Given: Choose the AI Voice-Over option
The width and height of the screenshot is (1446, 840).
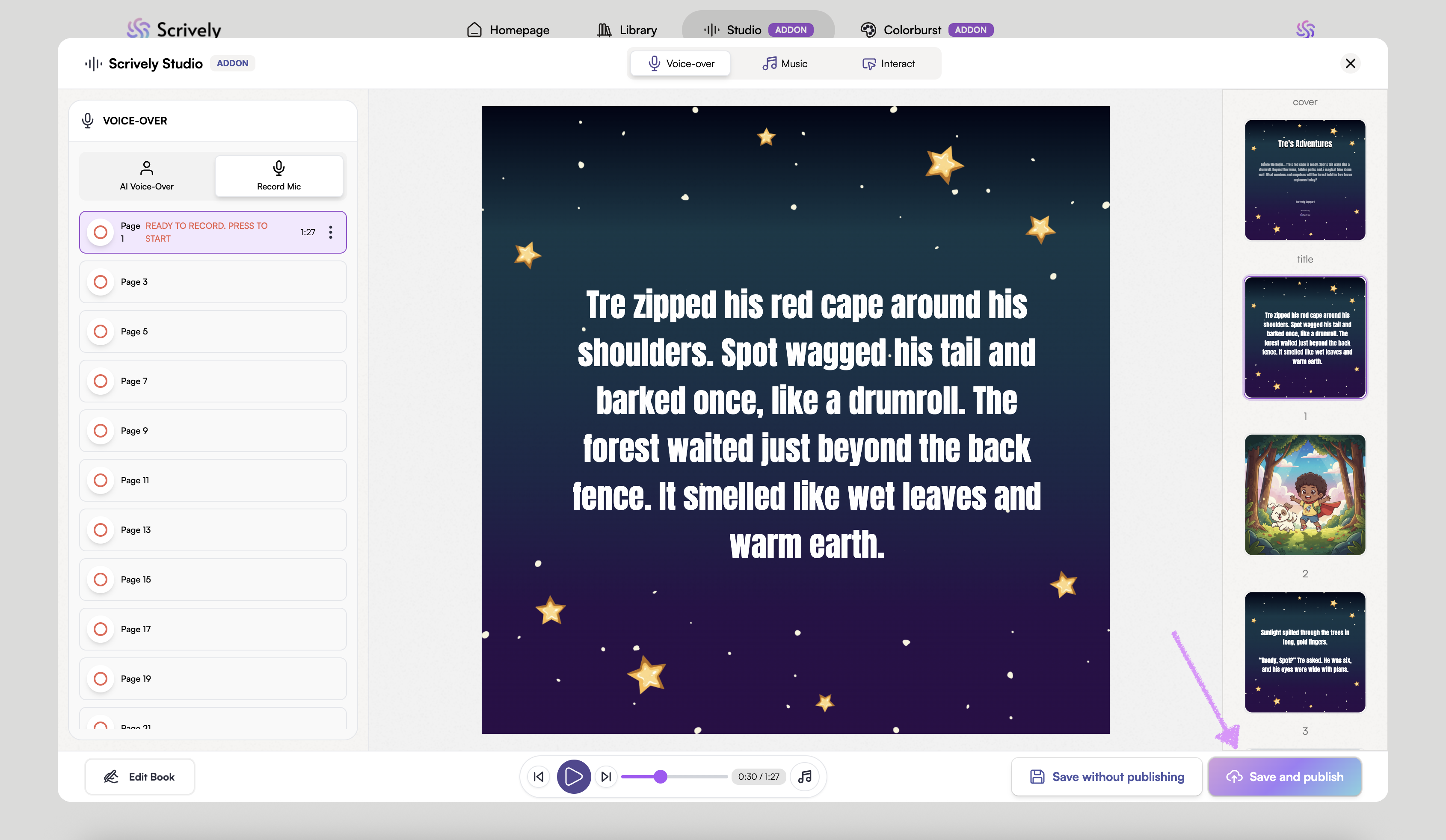Looking at the screenshot, I should [x=147, y=176].
